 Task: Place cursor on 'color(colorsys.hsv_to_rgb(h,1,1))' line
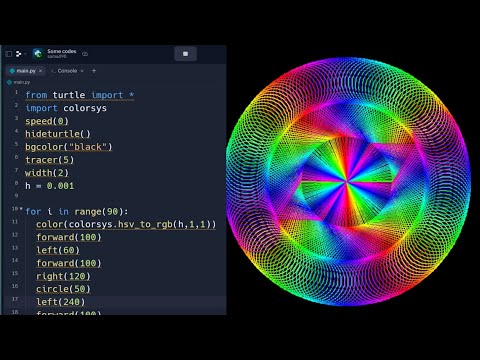126,224
